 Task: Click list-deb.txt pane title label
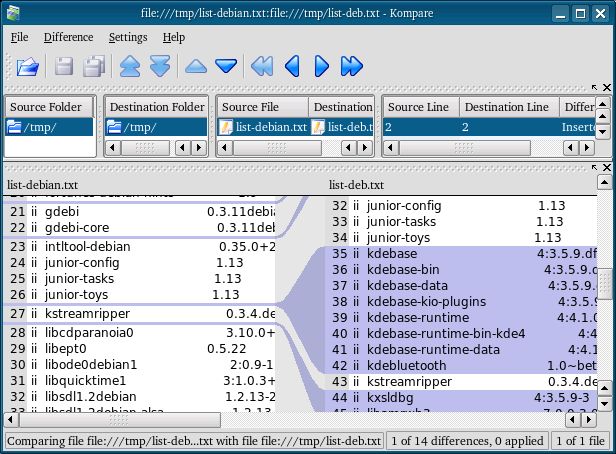tap(357, 185)
